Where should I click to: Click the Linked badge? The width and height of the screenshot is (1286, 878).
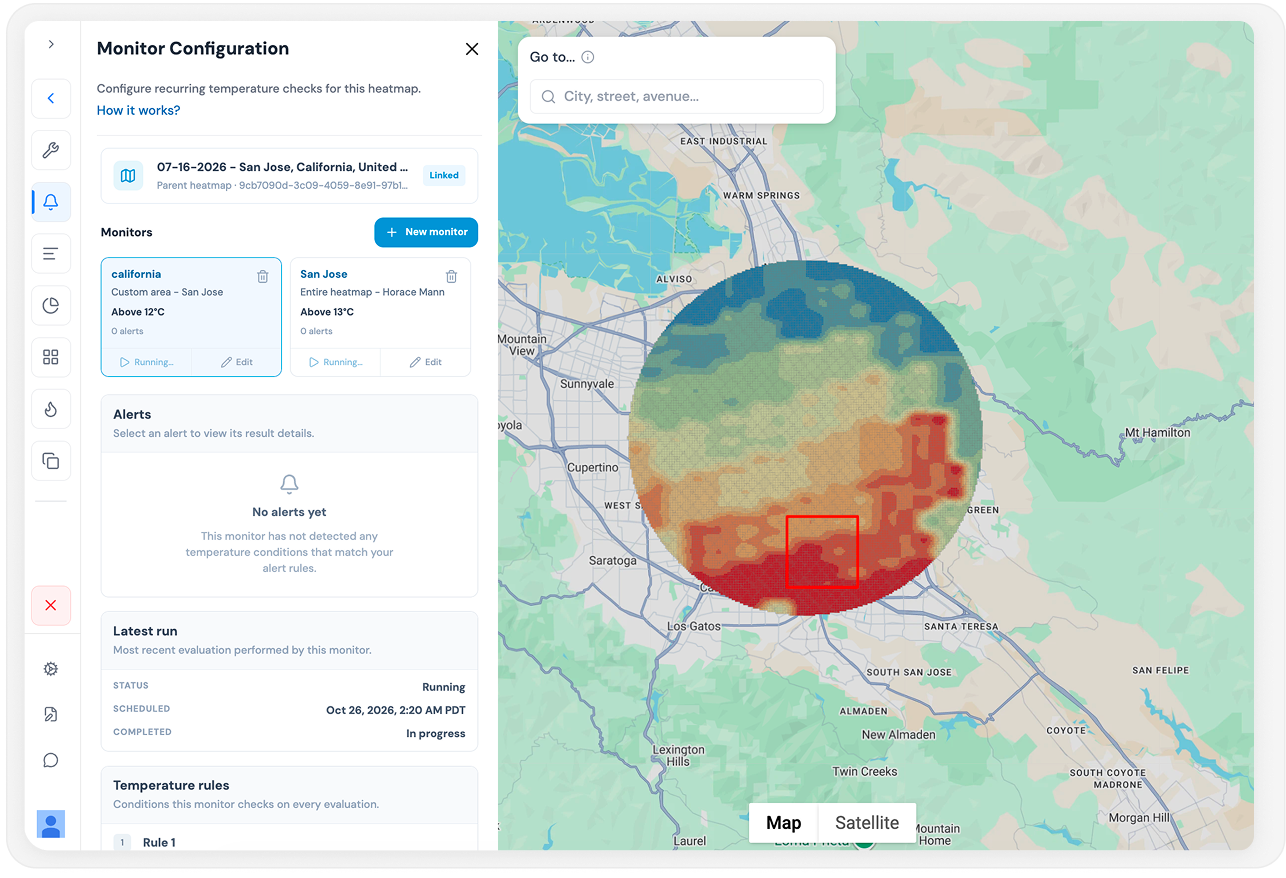pyautogui.click(x=444, y=176)
